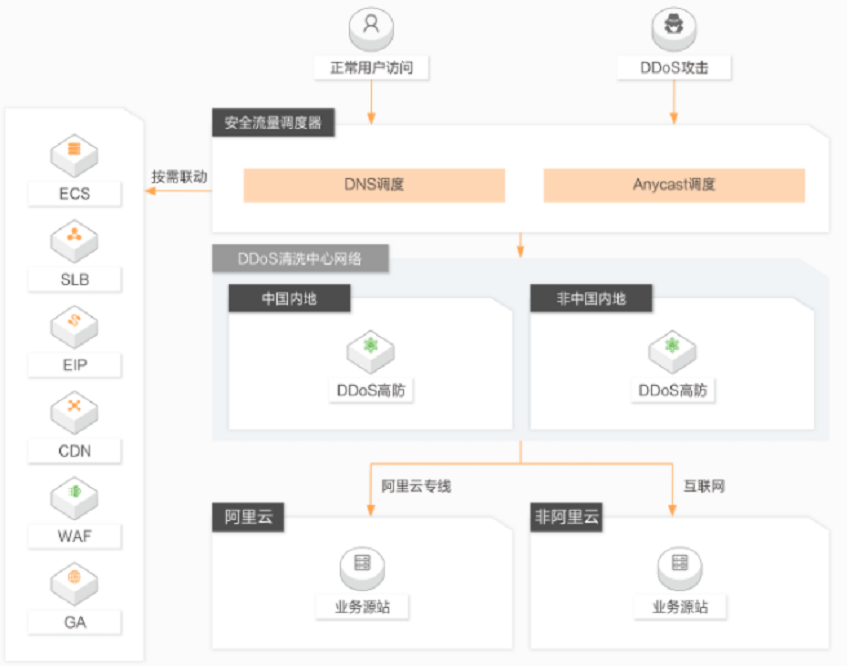
Task: Click DDoS高防 label in 中国内地 panel
Action: tap(371, 391)
